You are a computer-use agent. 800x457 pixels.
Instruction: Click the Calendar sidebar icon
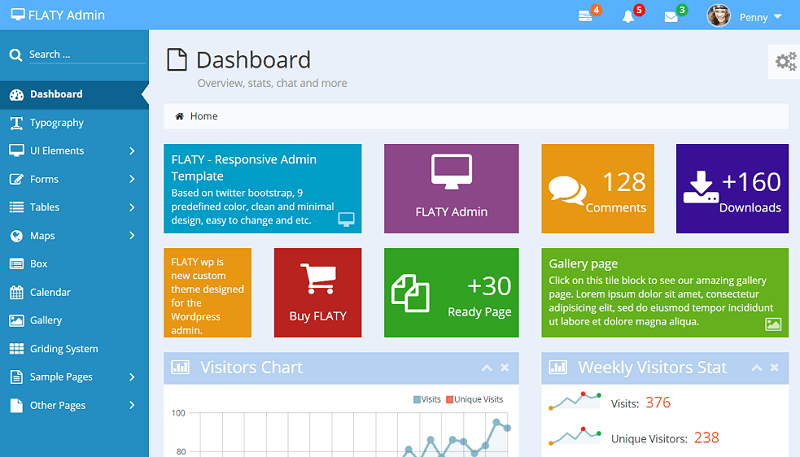pyautogui.click(x=16, y=292)
